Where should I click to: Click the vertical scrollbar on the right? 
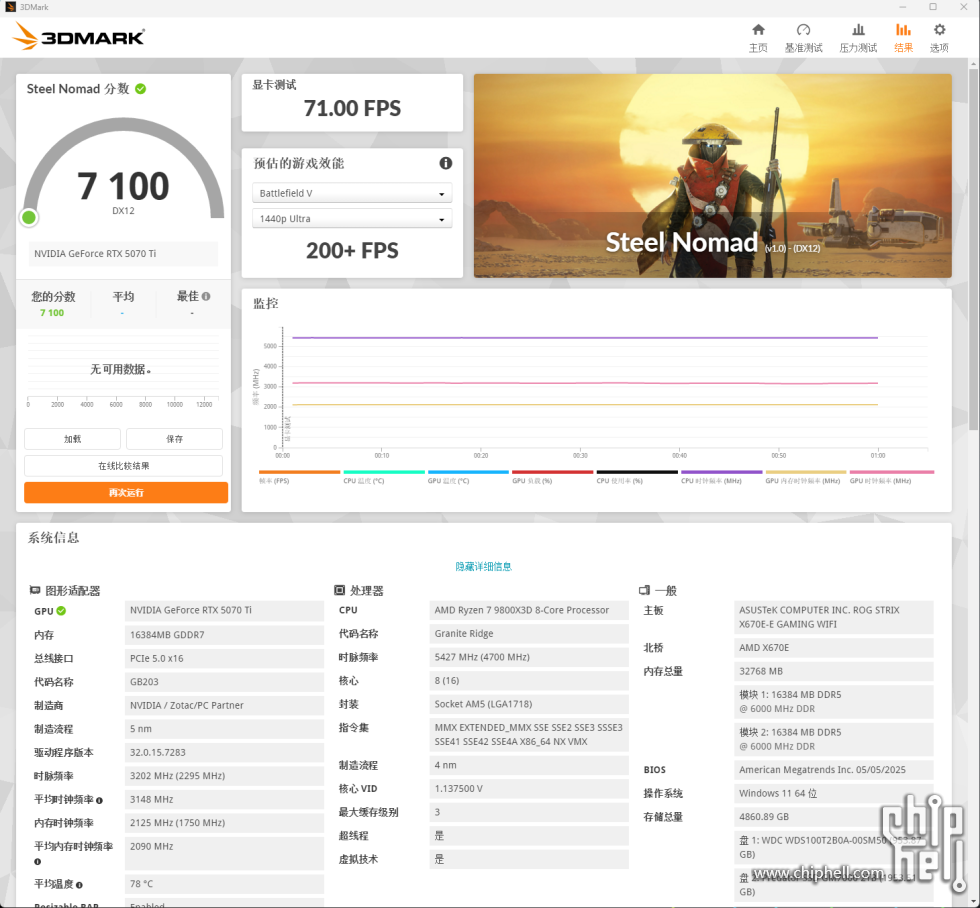pos(974,250)
